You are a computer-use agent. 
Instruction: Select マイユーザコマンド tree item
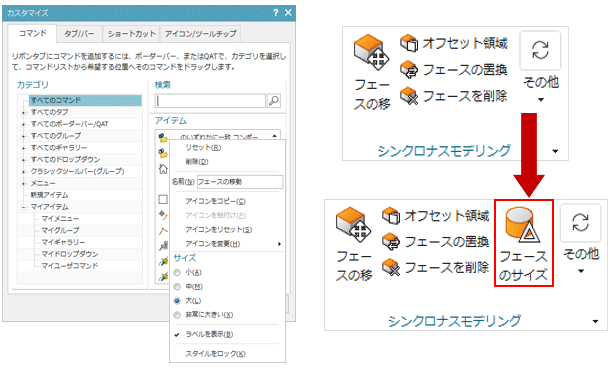coord(69,266)
